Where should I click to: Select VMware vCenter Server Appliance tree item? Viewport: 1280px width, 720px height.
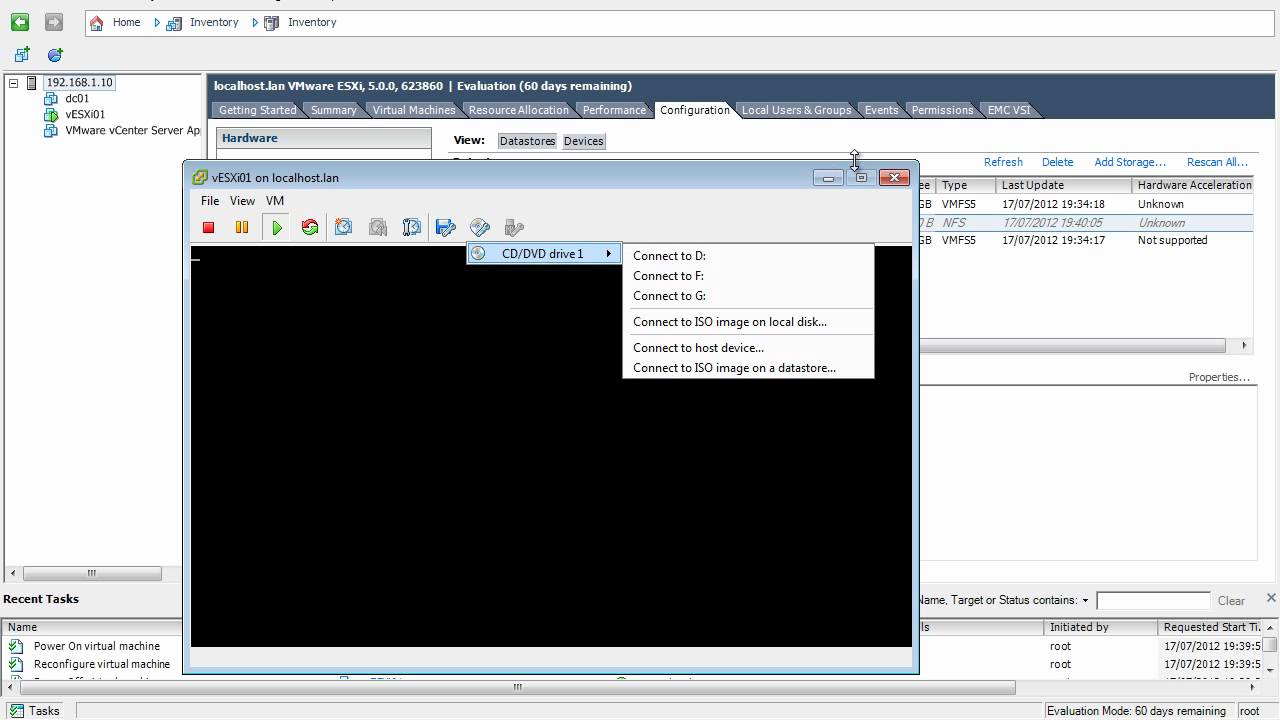click(x=132, y=130)
